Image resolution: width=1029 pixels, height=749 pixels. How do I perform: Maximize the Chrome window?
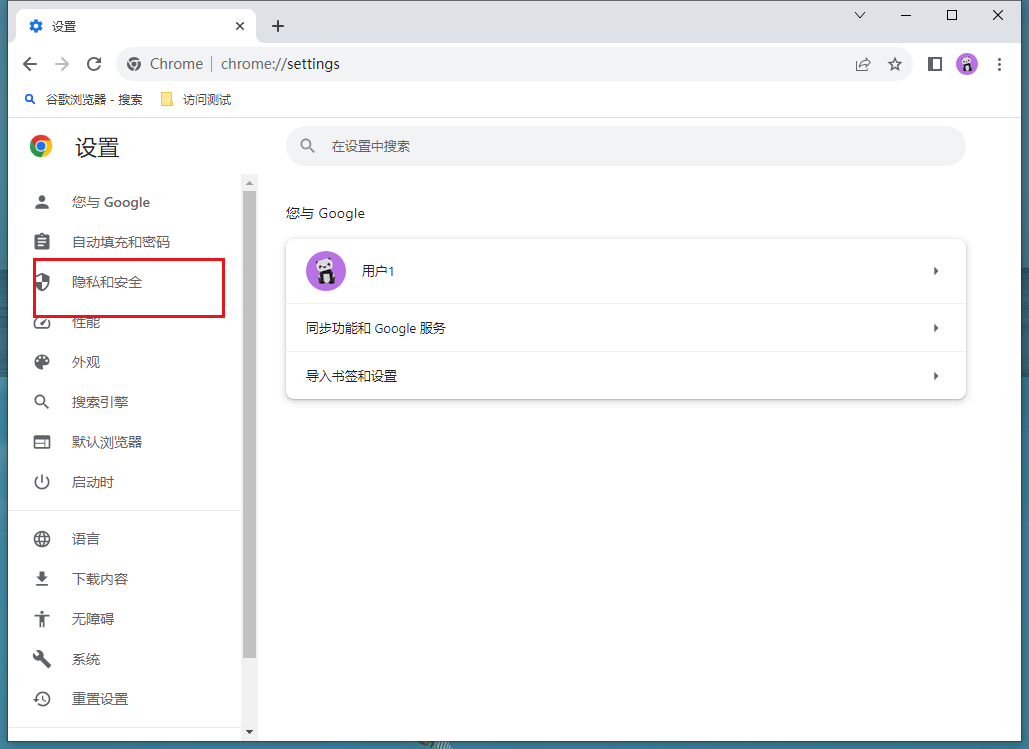point(952,15)
